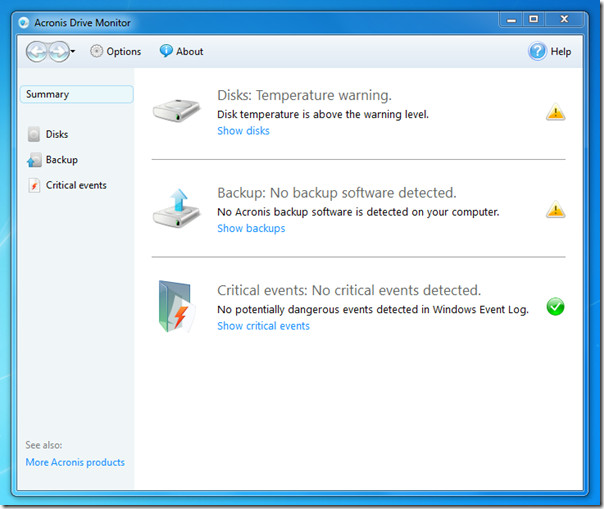Open Critical events in the sidebar
The height and width of the screenshot is (509, 604).
pos(76,185)
